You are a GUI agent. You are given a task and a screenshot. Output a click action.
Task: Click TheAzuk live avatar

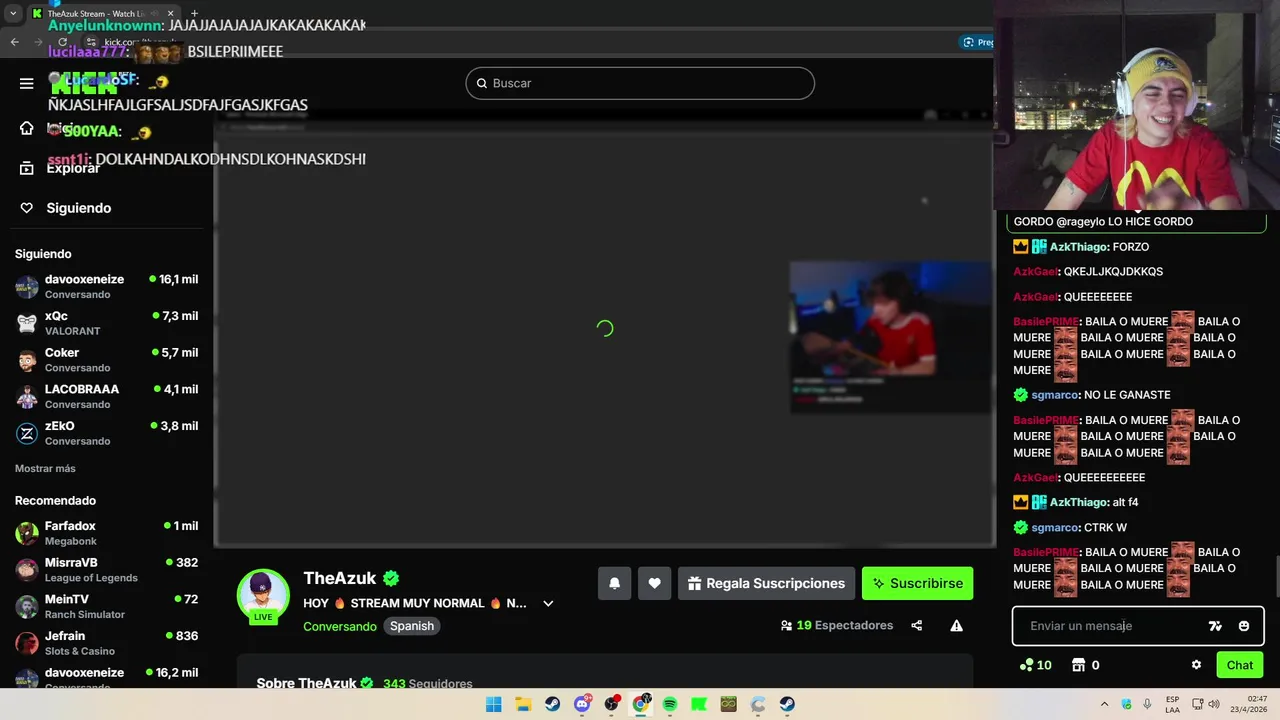pos(262,595)
